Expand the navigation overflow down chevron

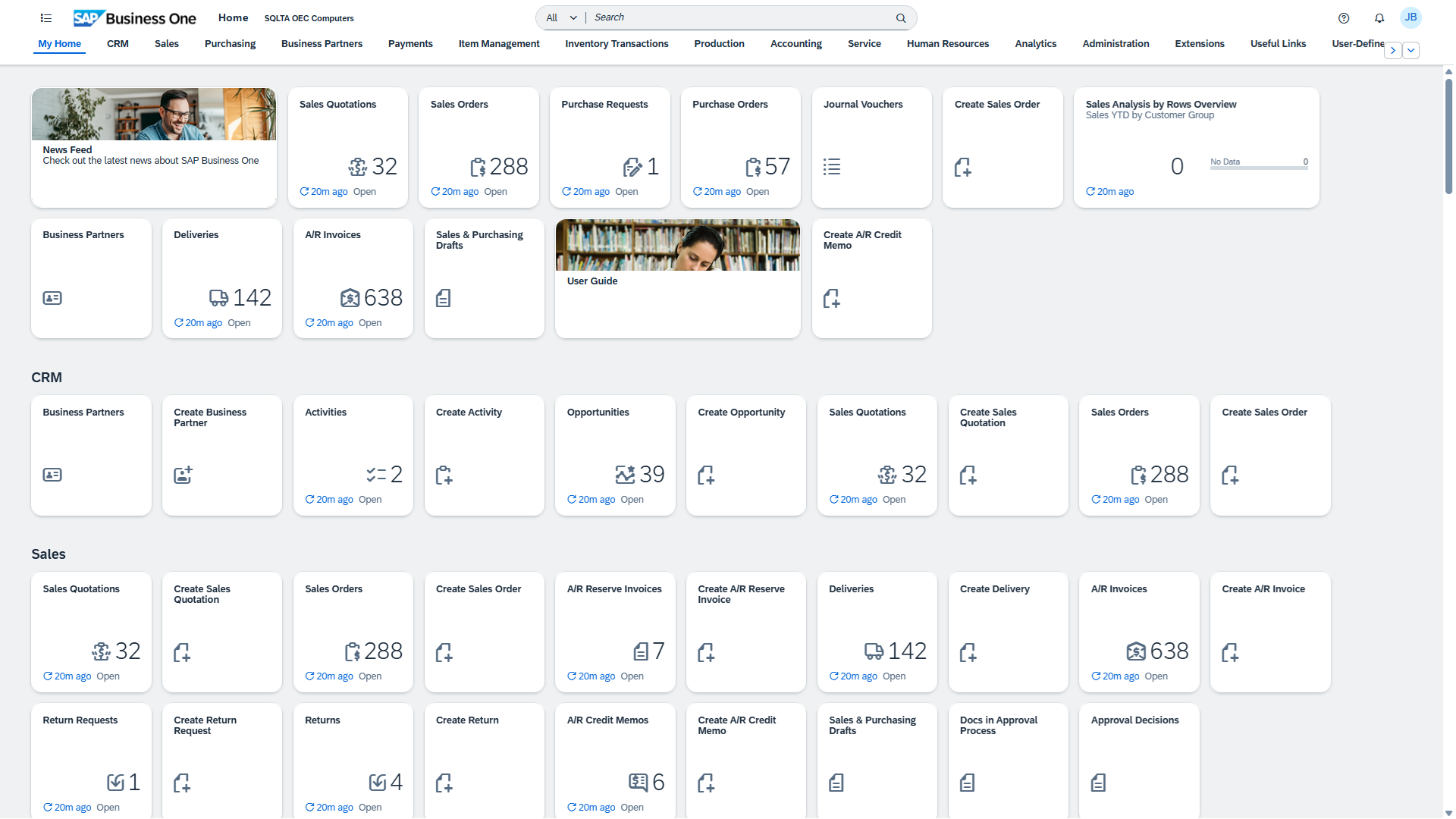click(1411, 50)
